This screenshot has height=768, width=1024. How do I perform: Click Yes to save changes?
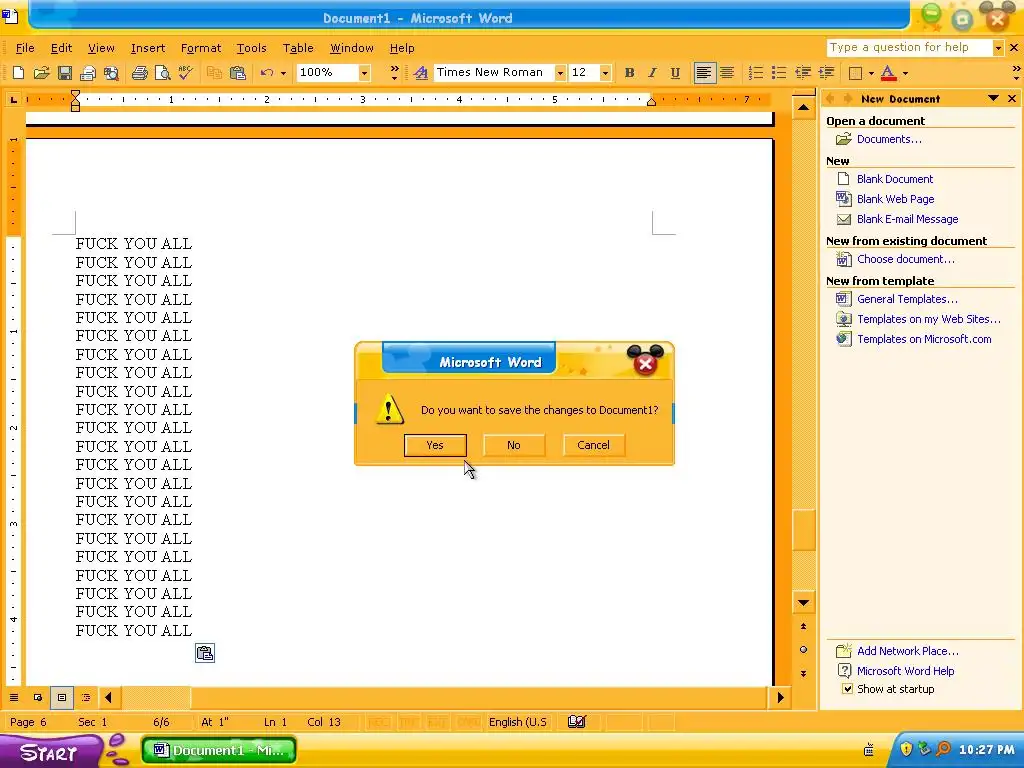coord(435,445)
